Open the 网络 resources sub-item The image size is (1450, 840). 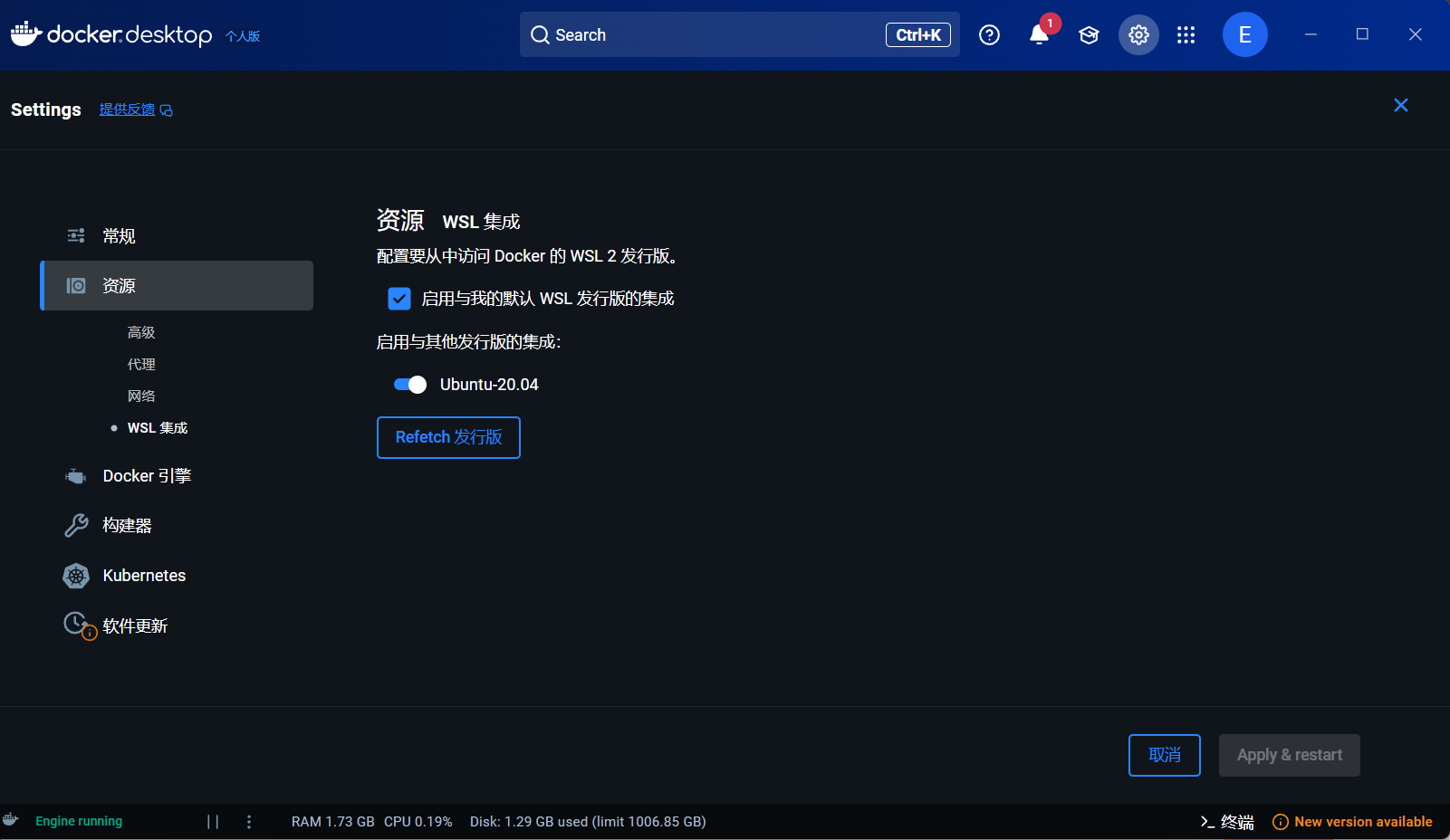141,396
